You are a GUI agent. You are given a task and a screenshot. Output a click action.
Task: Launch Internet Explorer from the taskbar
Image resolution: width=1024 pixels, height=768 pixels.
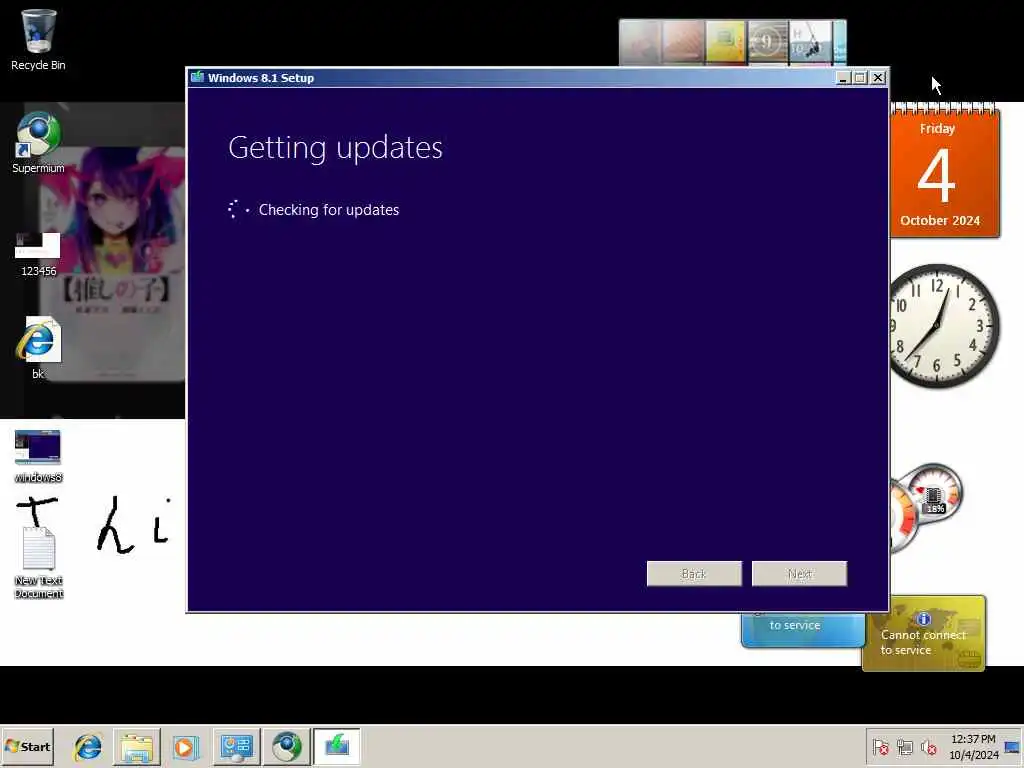coord(88,746)
